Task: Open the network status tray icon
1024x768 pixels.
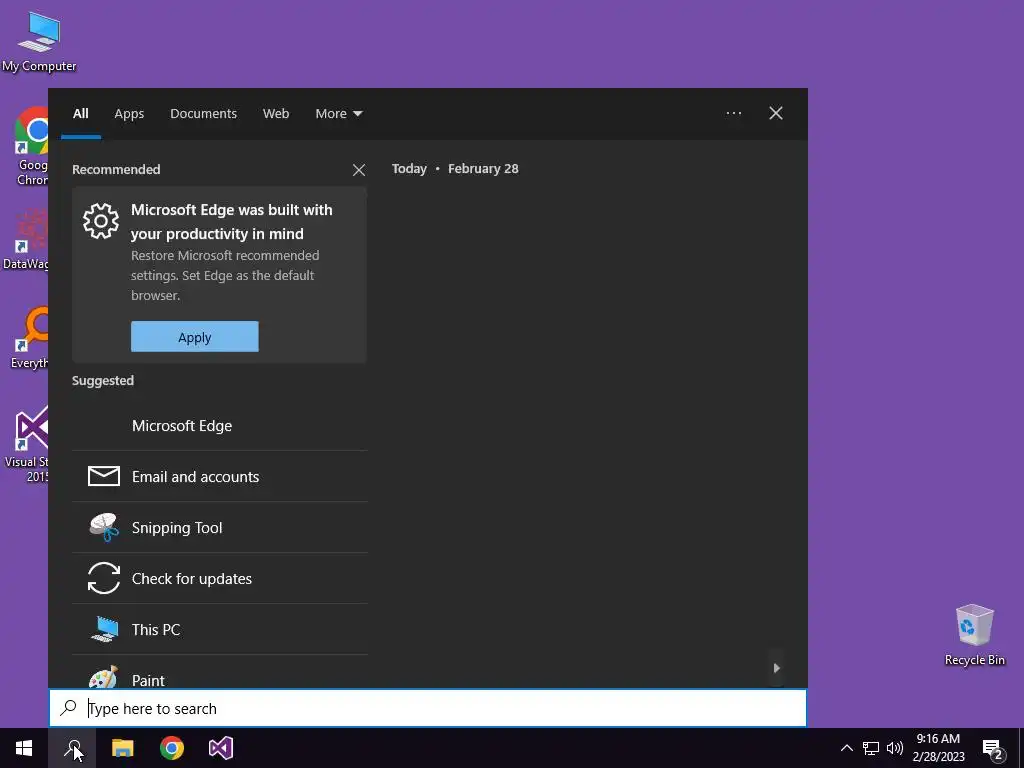Action: click(x=871, y=748)
